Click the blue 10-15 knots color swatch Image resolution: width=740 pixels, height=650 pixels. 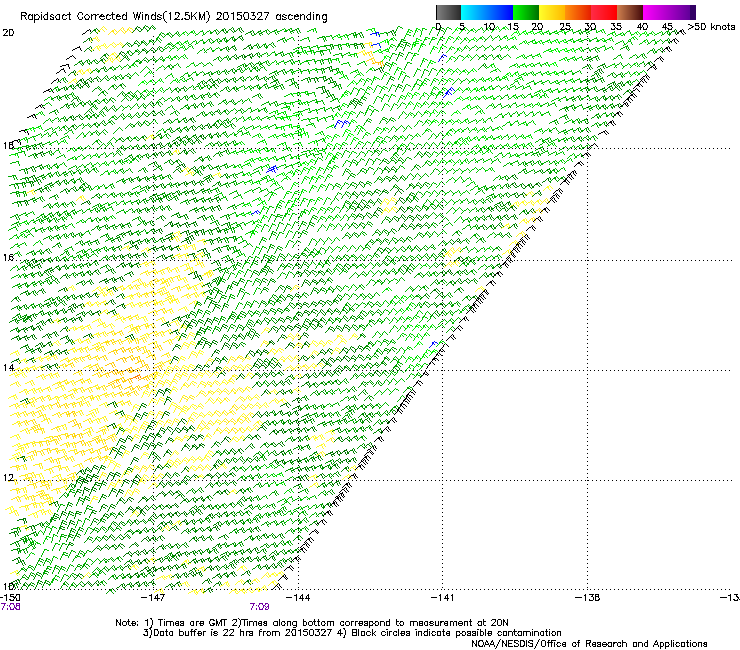tap(500, 12)
